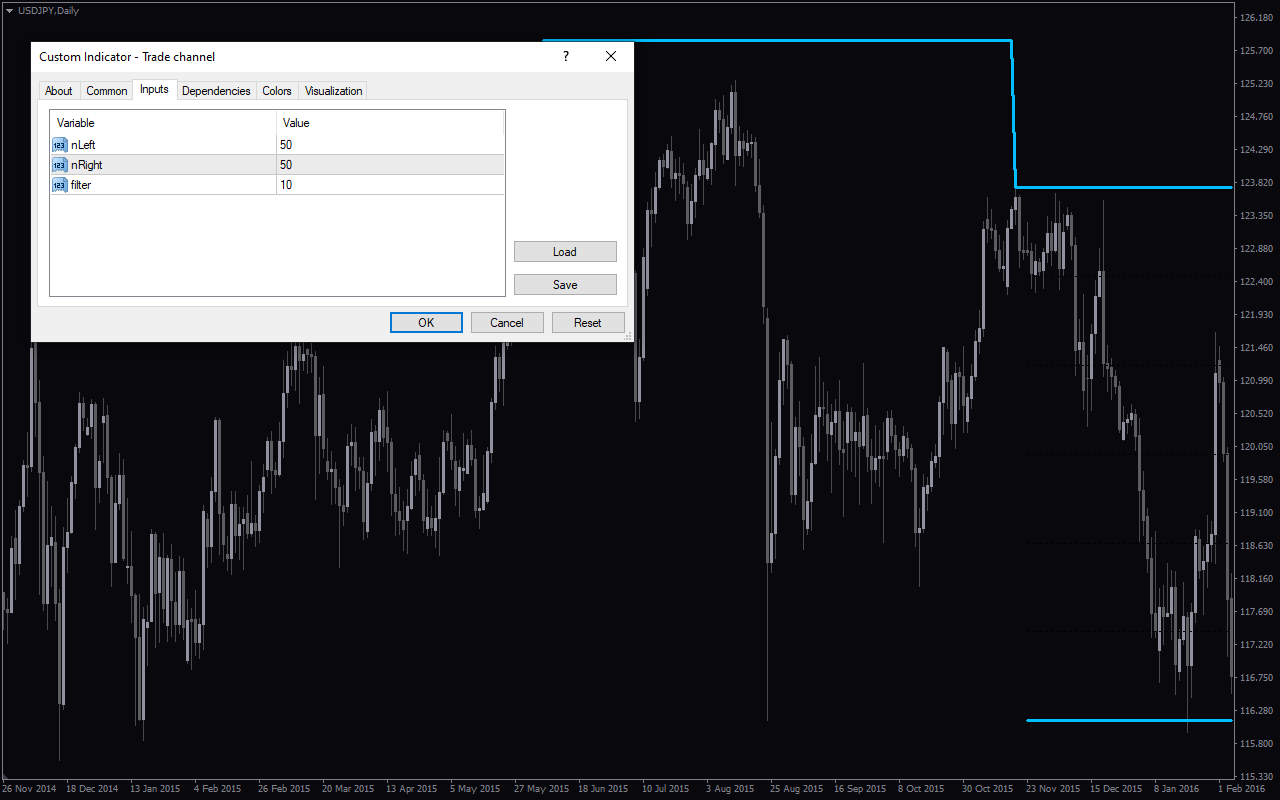Image resolution: width=1280 pixels, height=800 pixels.
Task: Click the 8 Jan 2016 date label
Action: click(1176, 788)
